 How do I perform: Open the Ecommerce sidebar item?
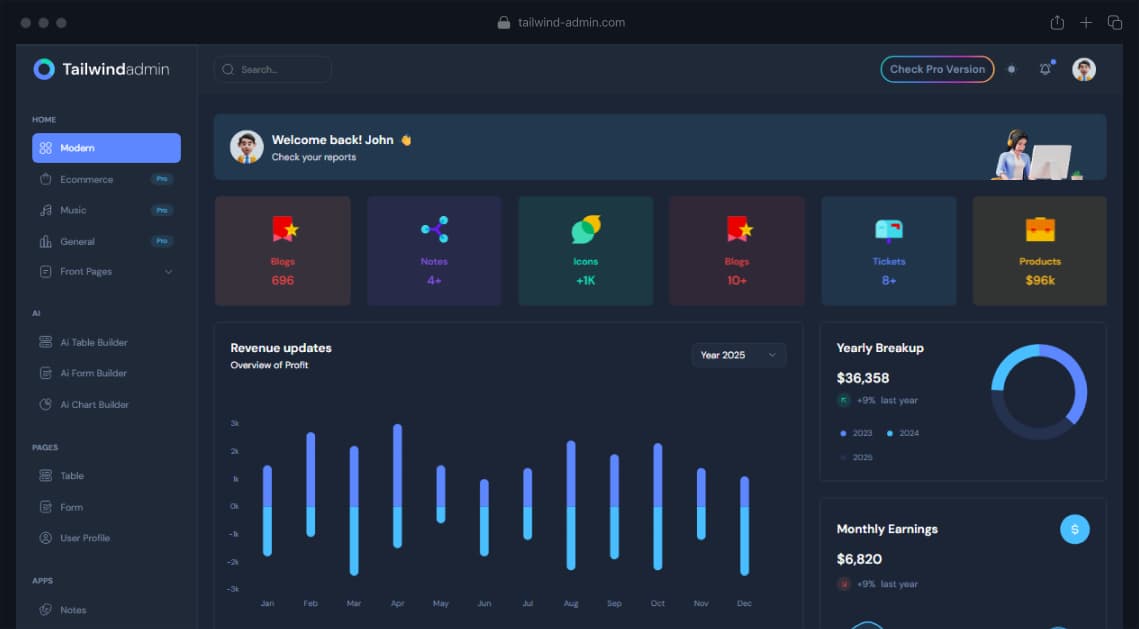point(86,179)
